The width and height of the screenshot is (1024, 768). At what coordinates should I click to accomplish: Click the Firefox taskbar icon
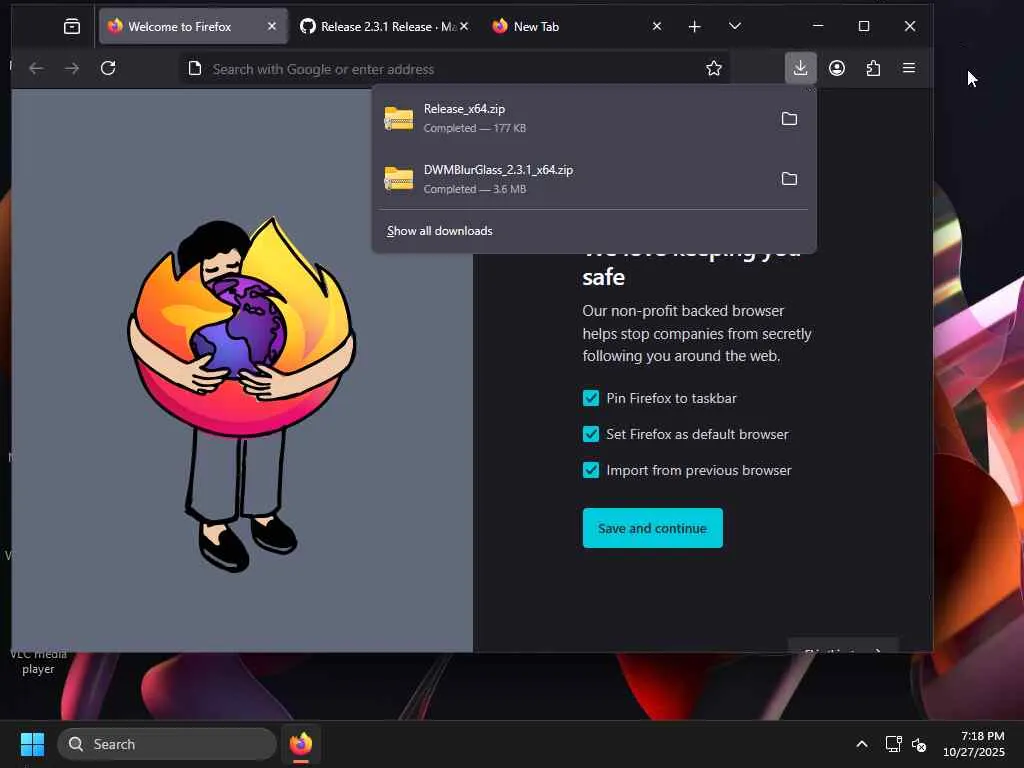click(301, 744)
